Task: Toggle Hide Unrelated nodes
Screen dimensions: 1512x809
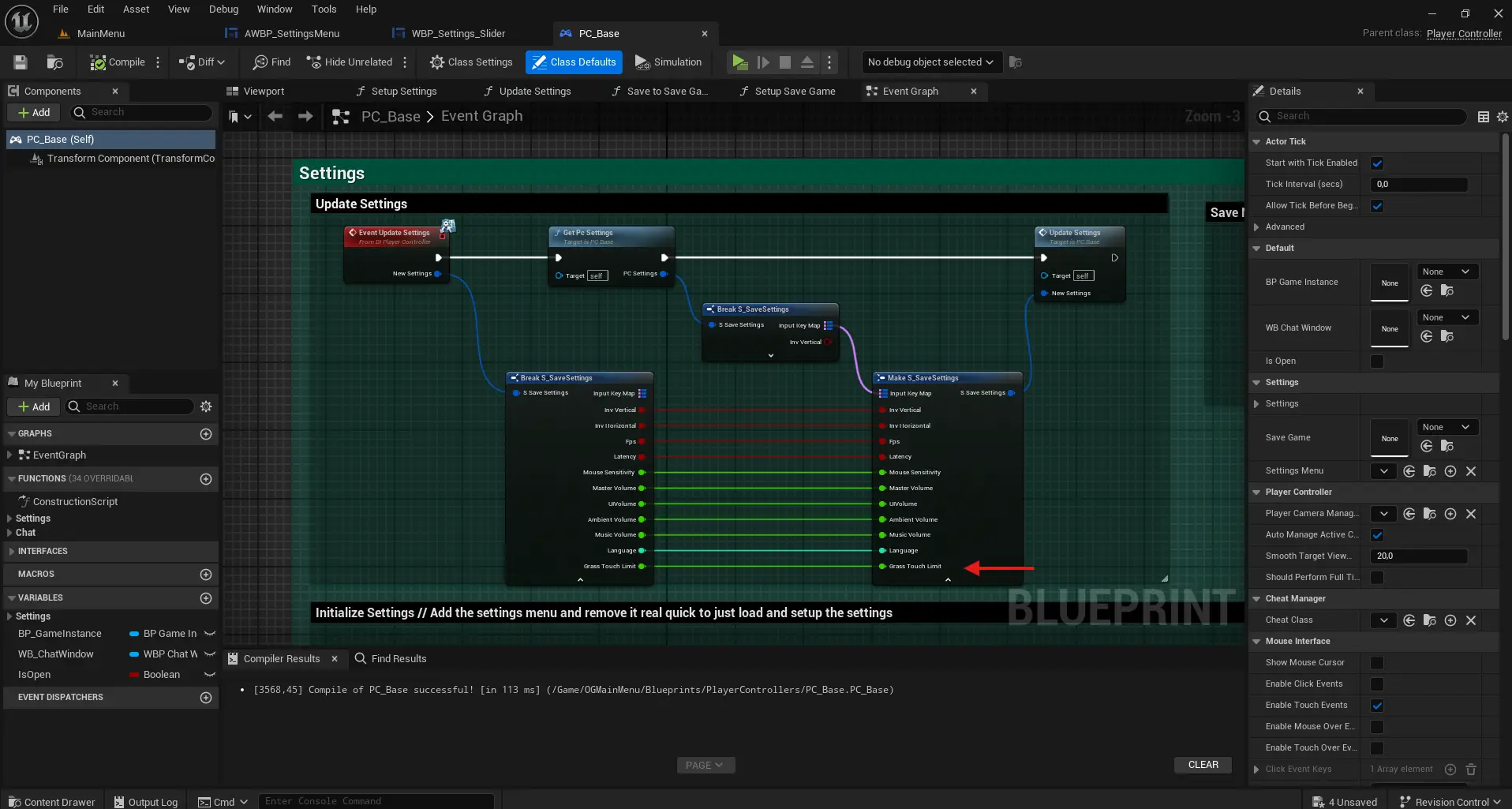Action: pyautogui.click(x=350, y=62)
